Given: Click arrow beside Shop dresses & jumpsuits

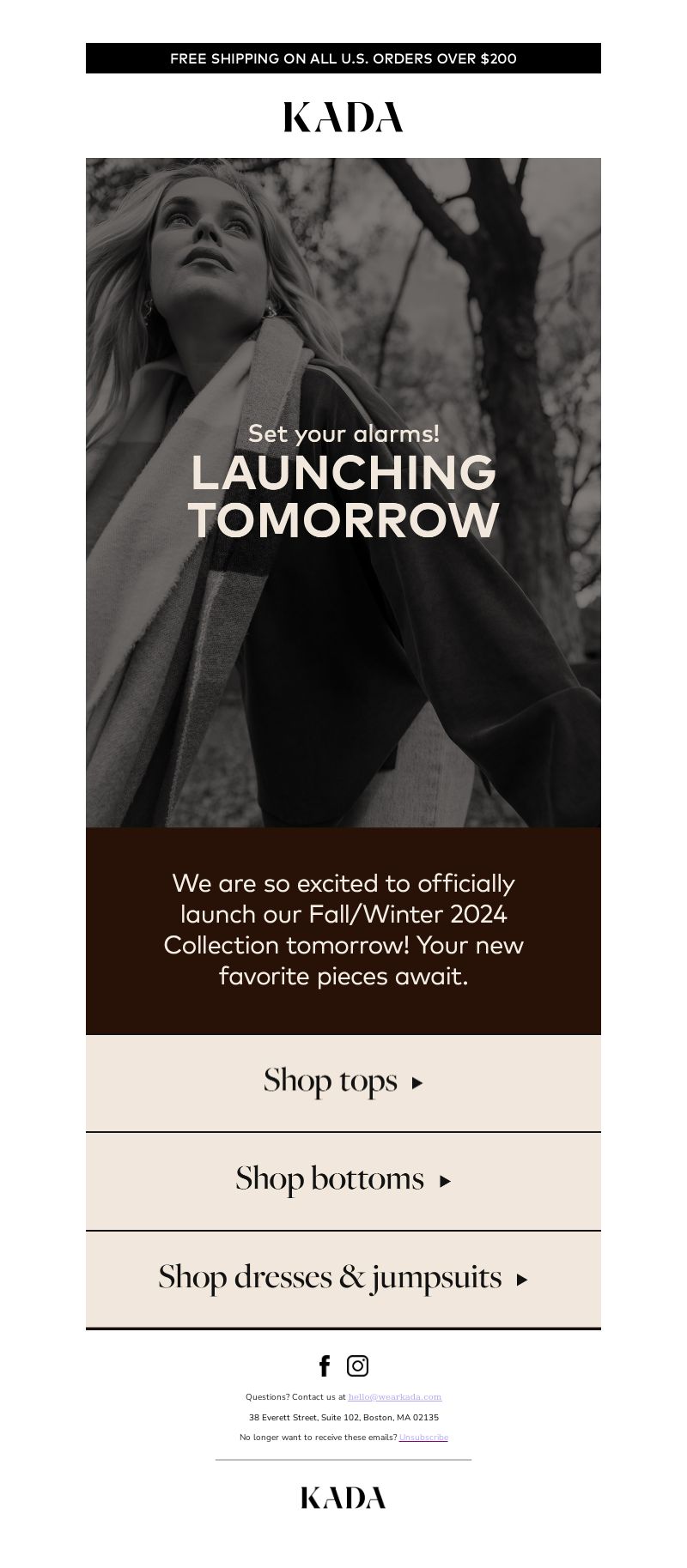Looking at the screenshot, I should tap(522, 1280).
